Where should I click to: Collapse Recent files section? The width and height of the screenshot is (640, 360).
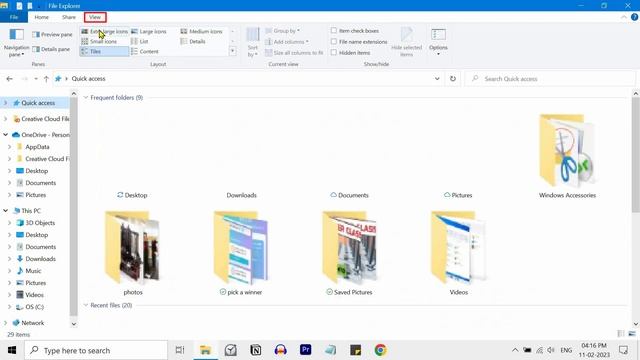[86, 305]
